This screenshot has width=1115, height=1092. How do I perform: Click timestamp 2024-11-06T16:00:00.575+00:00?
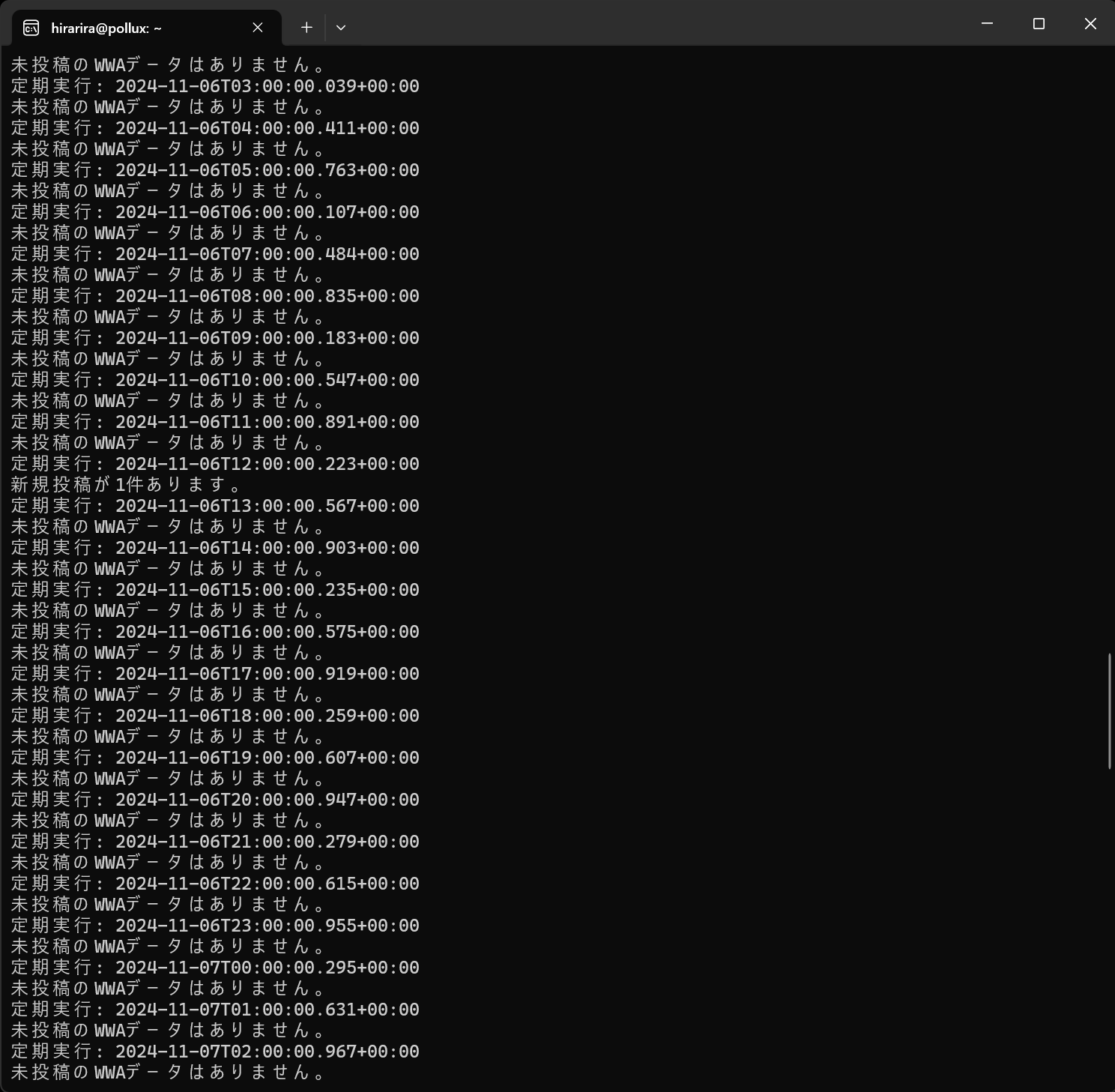268,632
